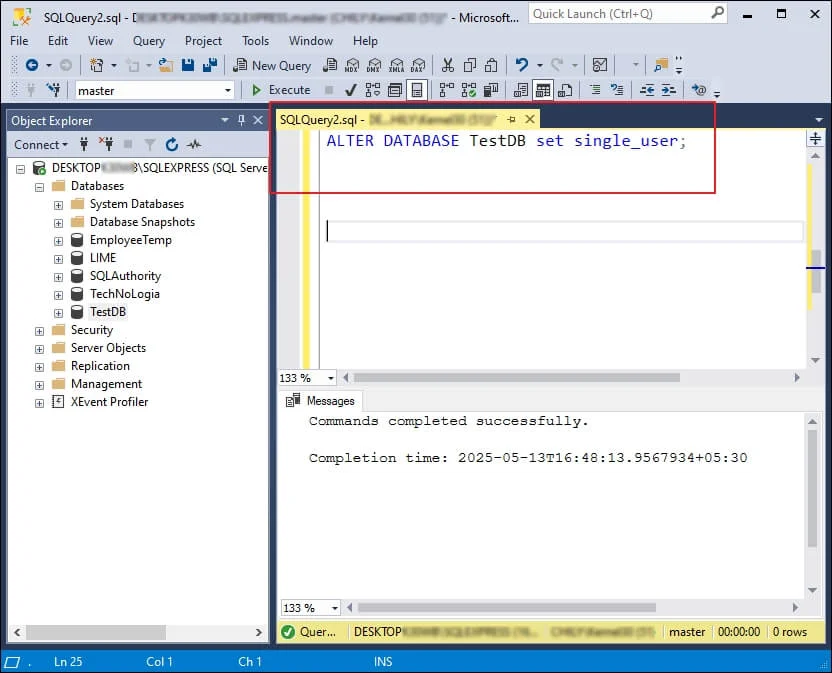This screenshot has height=673, width=832.
Task: Select Results to Text mode
Action: [x=521, y=90]
